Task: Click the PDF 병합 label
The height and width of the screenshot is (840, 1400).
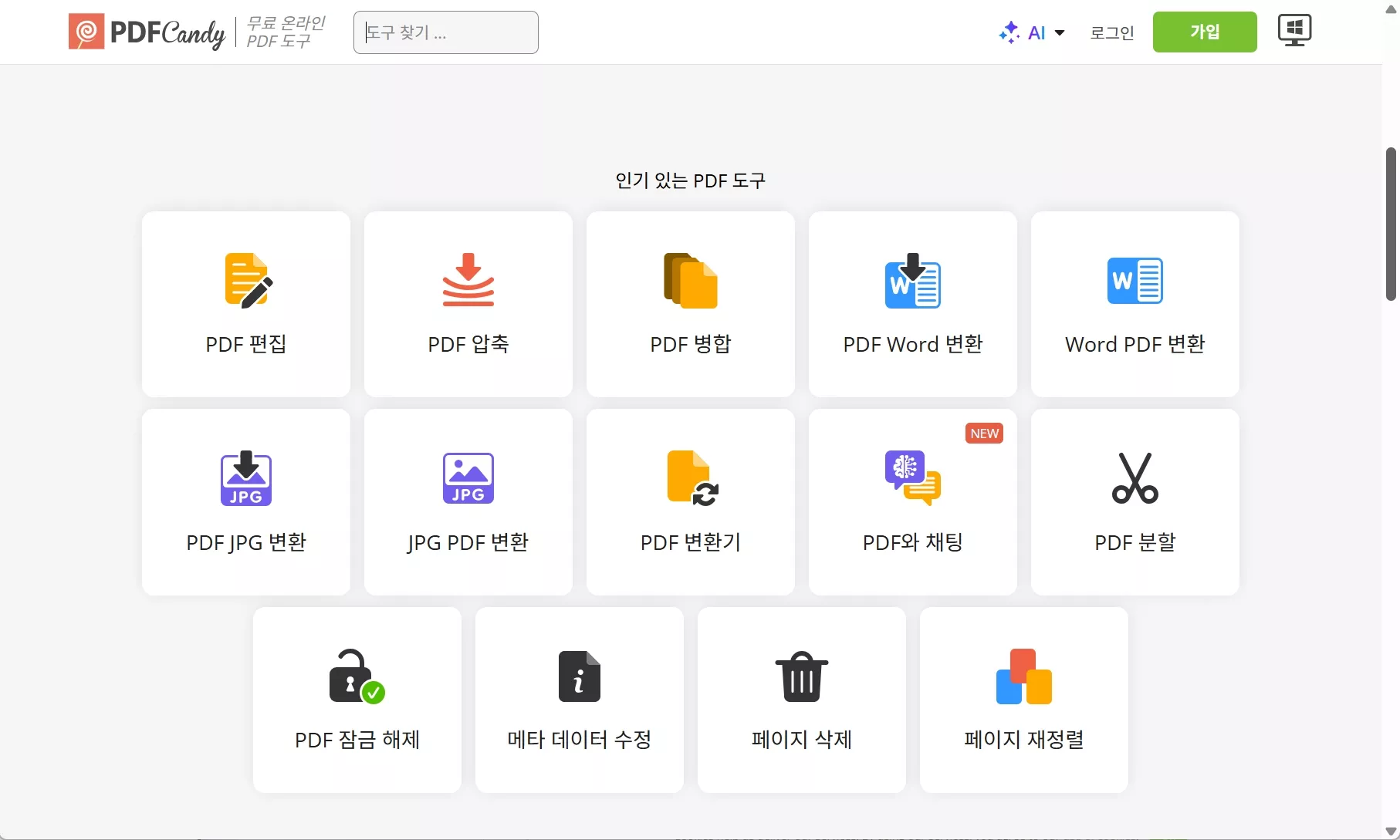Action: 691,344
